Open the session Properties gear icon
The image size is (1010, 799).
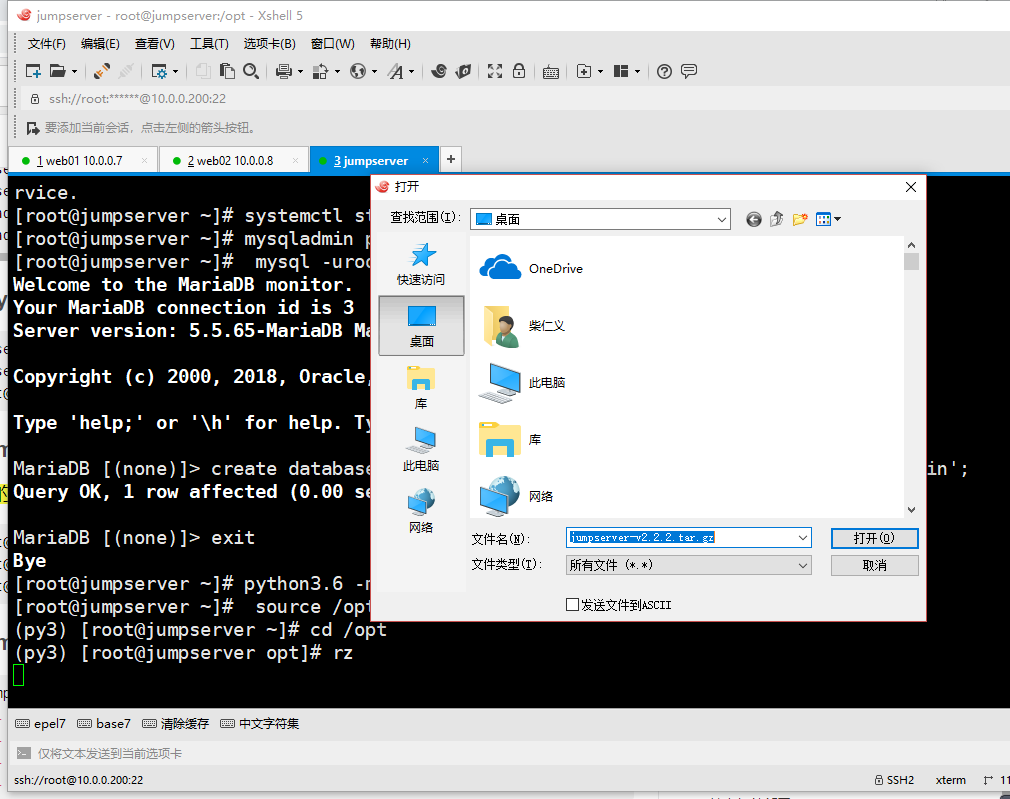pos(158,71)
